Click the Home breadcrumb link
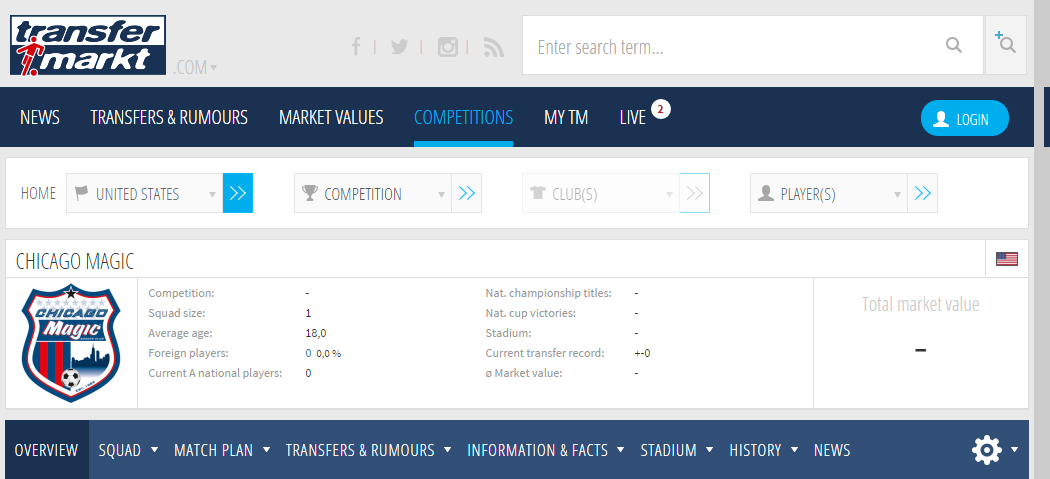Image resolution: width=1050 pixels, height=479 pixels. pos(39,194)
